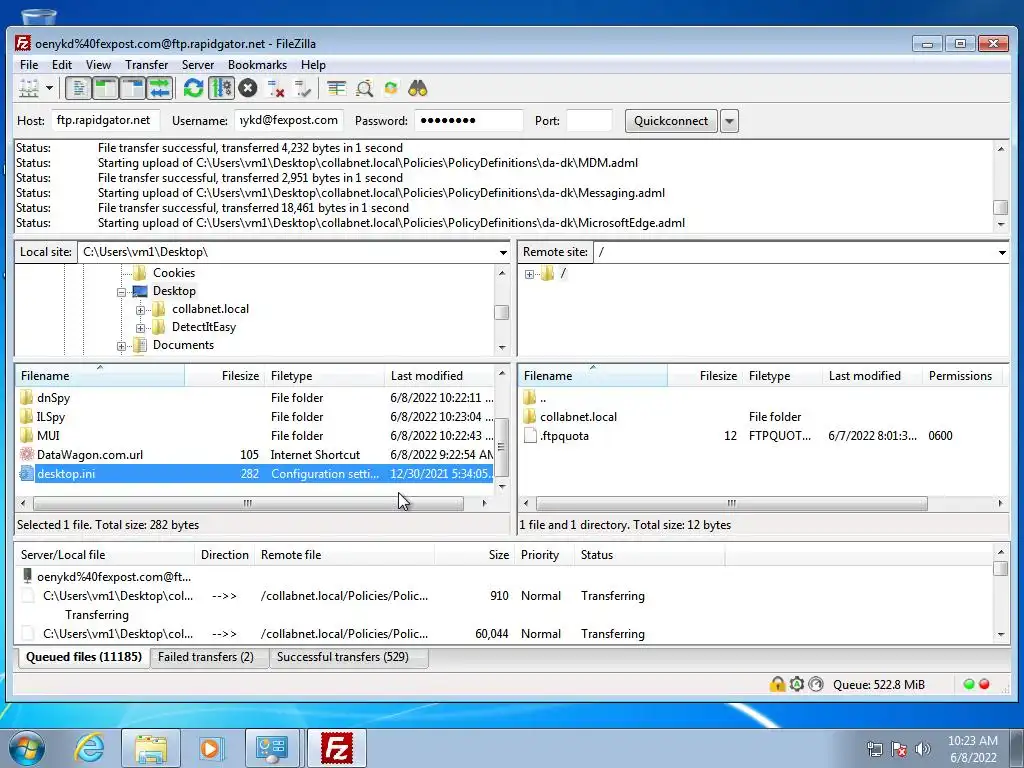Expand the remote root folder node

[529, 274]
